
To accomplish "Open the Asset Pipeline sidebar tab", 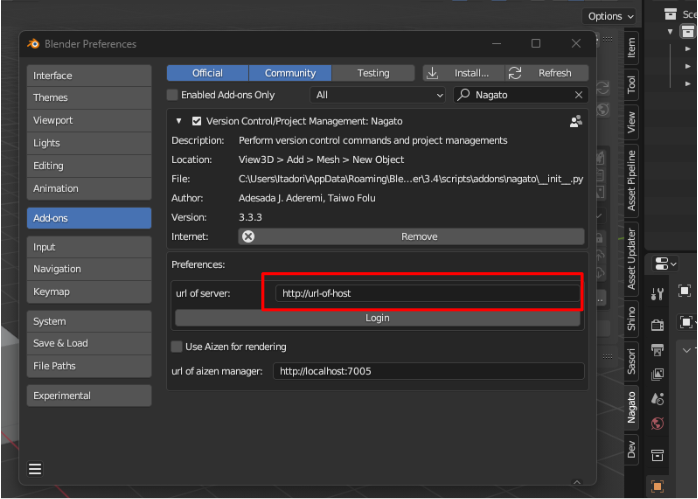I will [x=631, y=180].
